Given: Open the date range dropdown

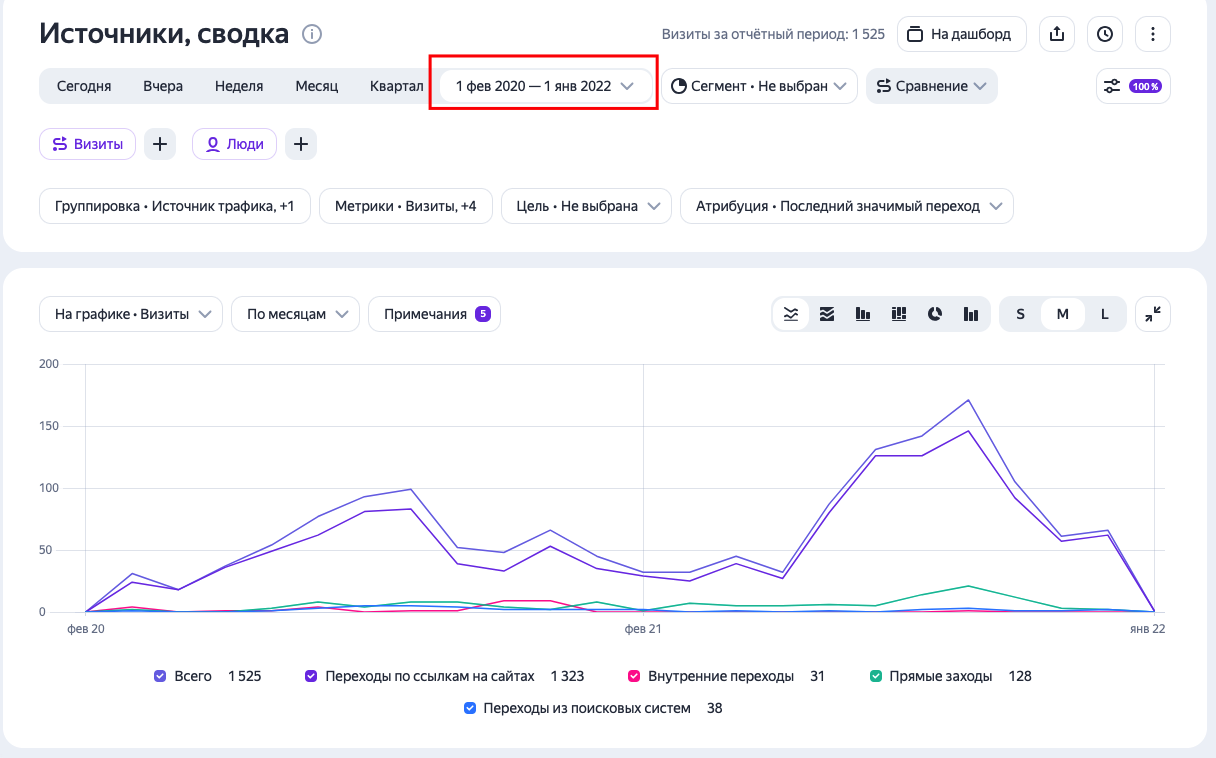Looking at the screenshot, I should tap(545, 86).
